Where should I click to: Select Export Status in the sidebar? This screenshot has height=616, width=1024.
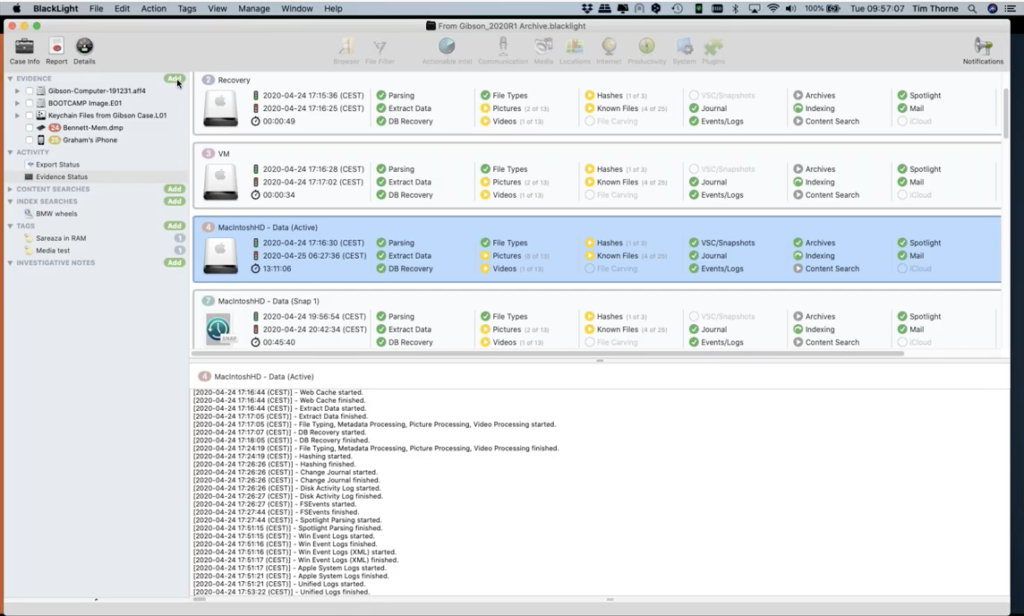[57, 165]
